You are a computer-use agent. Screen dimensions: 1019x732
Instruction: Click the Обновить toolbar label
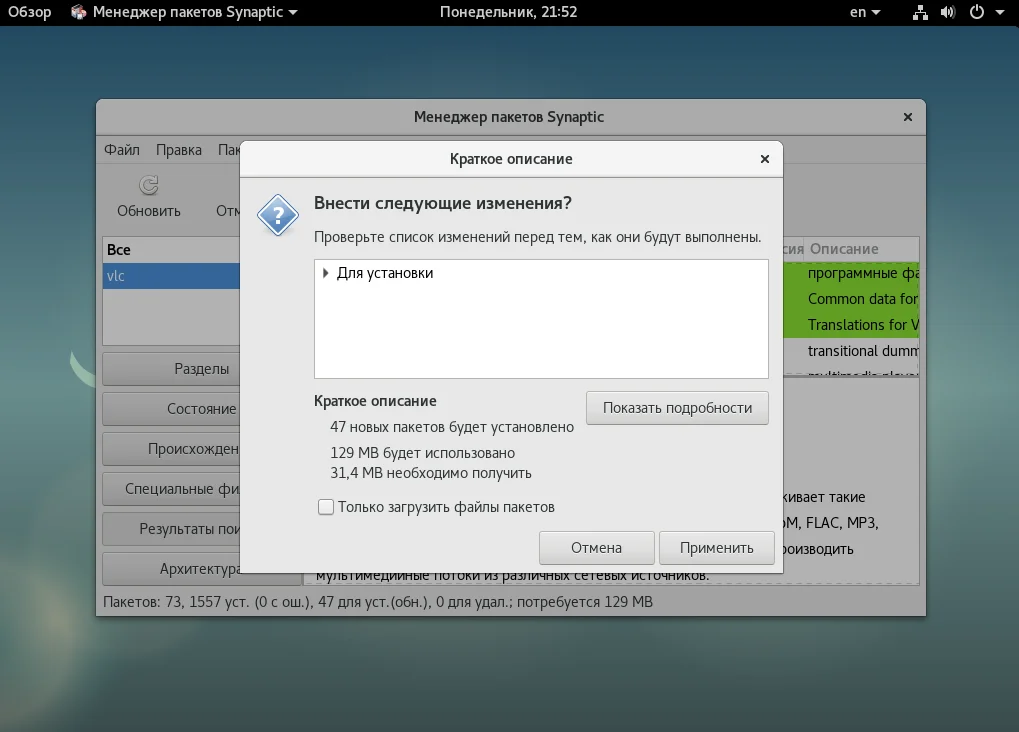pos(149,211)
